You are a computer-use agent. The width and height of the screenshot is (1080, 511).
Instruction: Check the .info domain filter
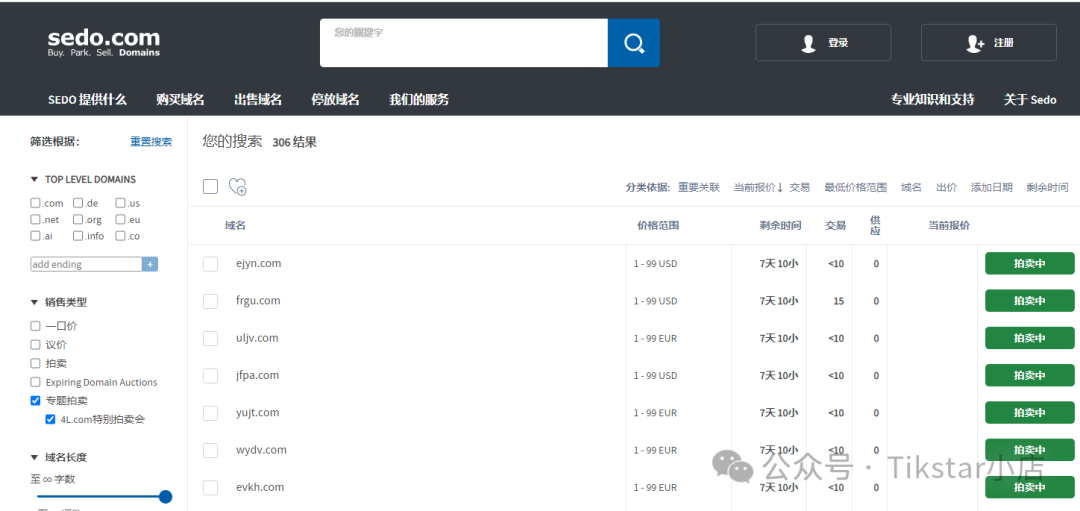[x=79, y=236]
